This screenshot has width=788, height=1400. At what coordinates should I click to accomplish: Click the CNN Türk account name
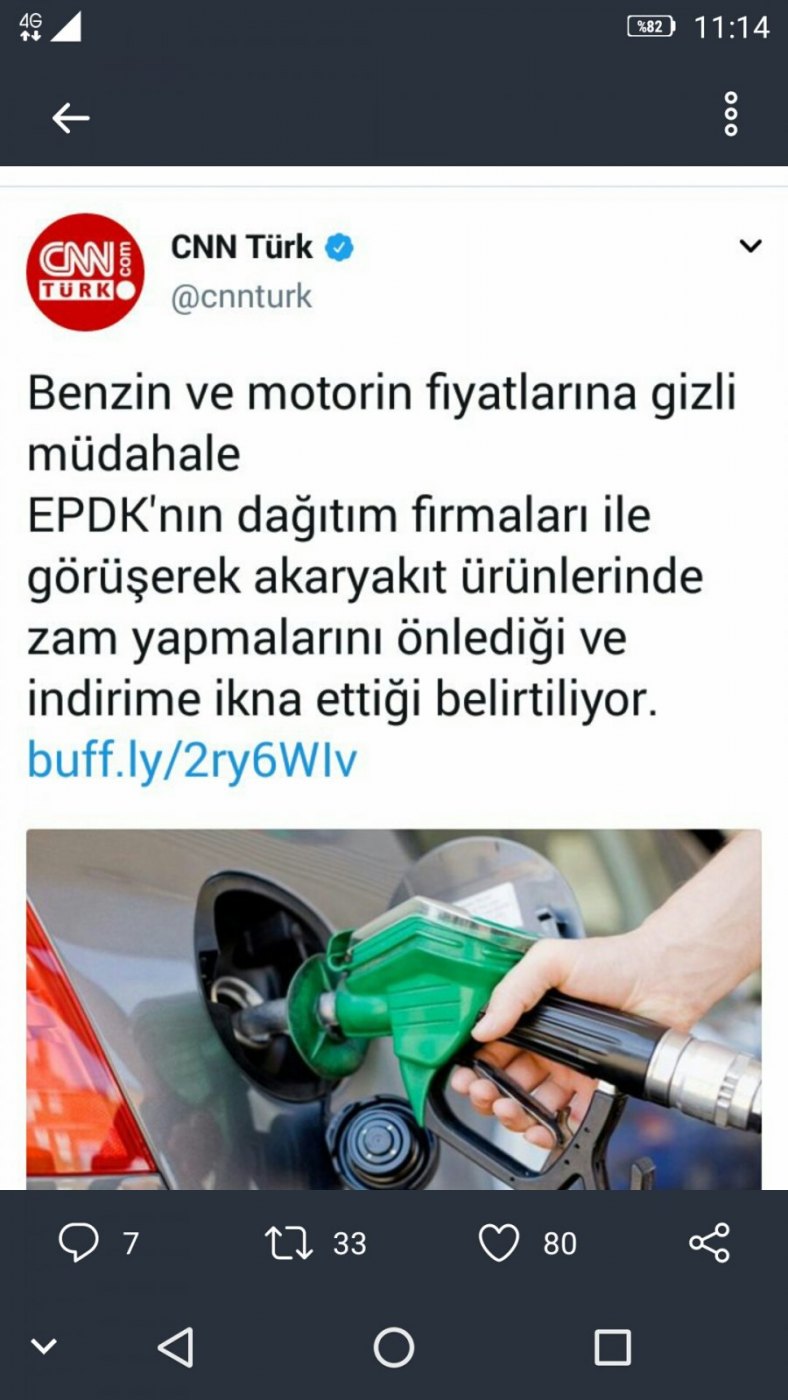[x=242, y=246]
